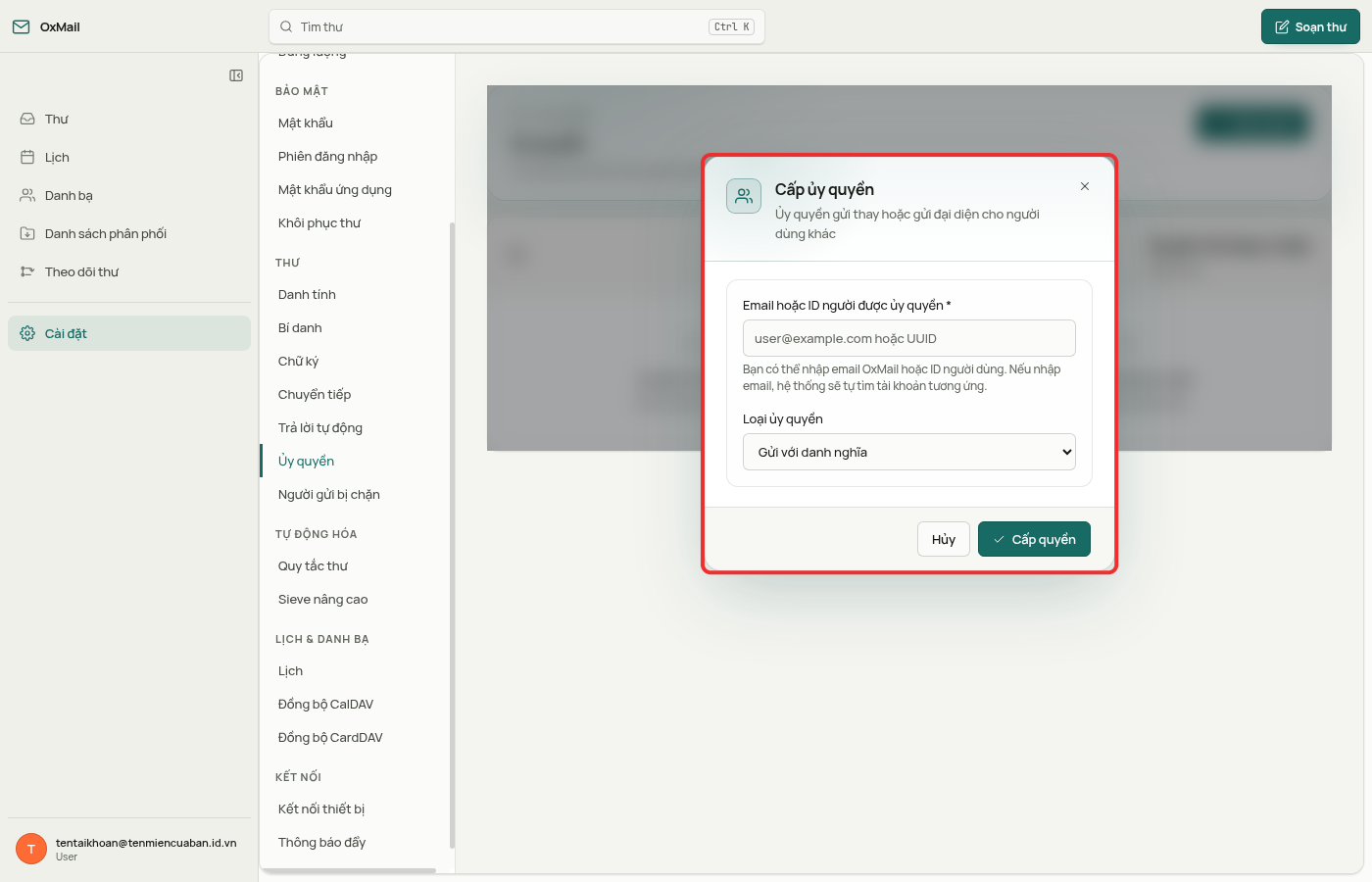The width and height of the screenshot is (1372, 882).
Task: Click the Danh bạ contacts icon
Action: coord(27,195)
